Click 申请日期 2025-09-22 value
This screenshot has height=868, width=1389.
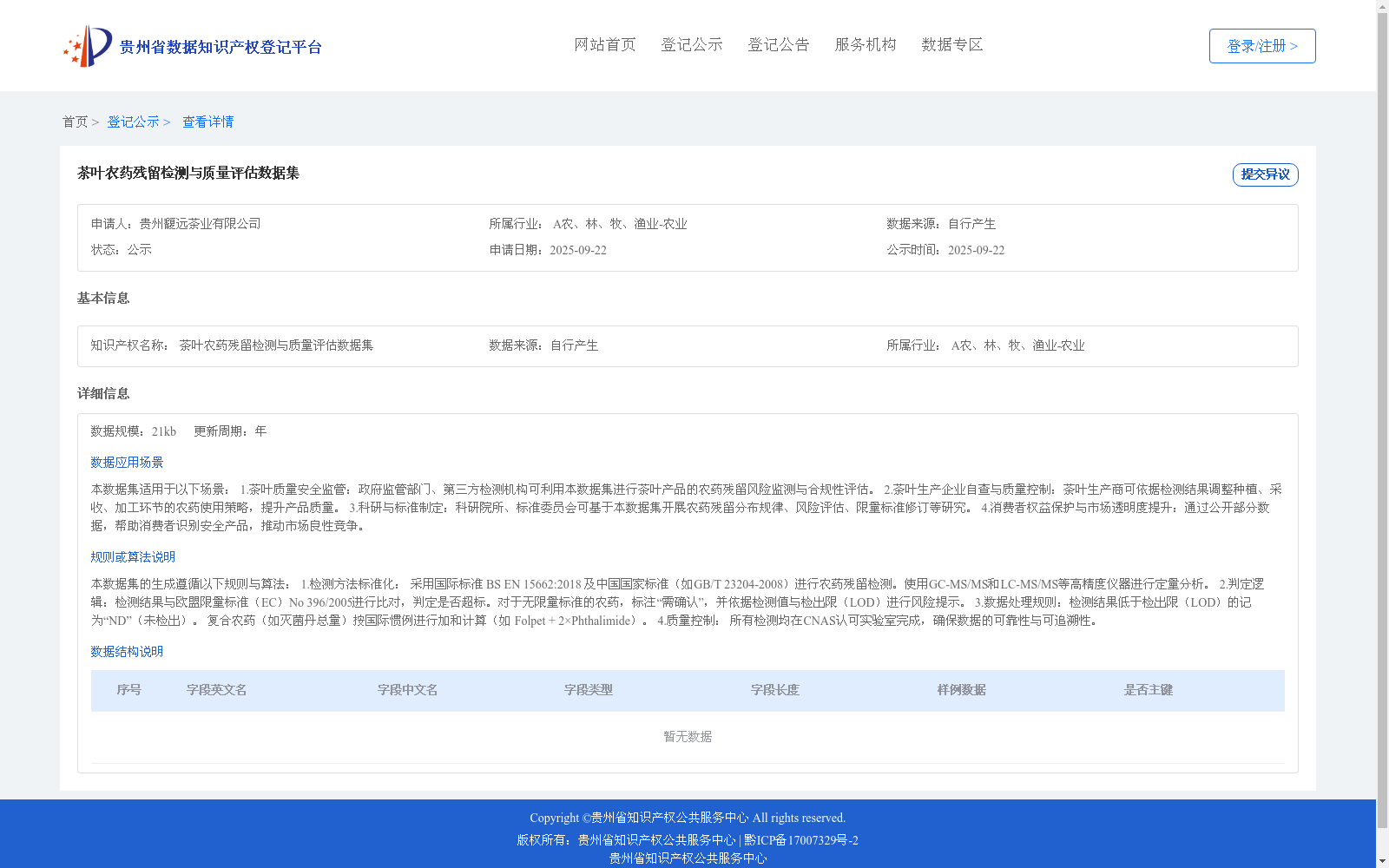pos(578,250)
